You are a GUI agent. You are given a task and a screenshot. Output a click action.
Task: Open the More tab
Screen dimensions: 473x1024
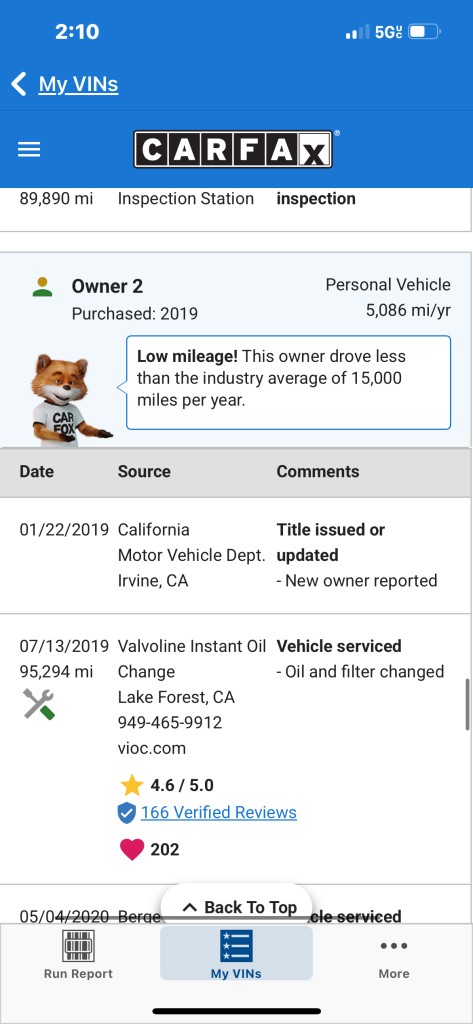click(394, 954)
